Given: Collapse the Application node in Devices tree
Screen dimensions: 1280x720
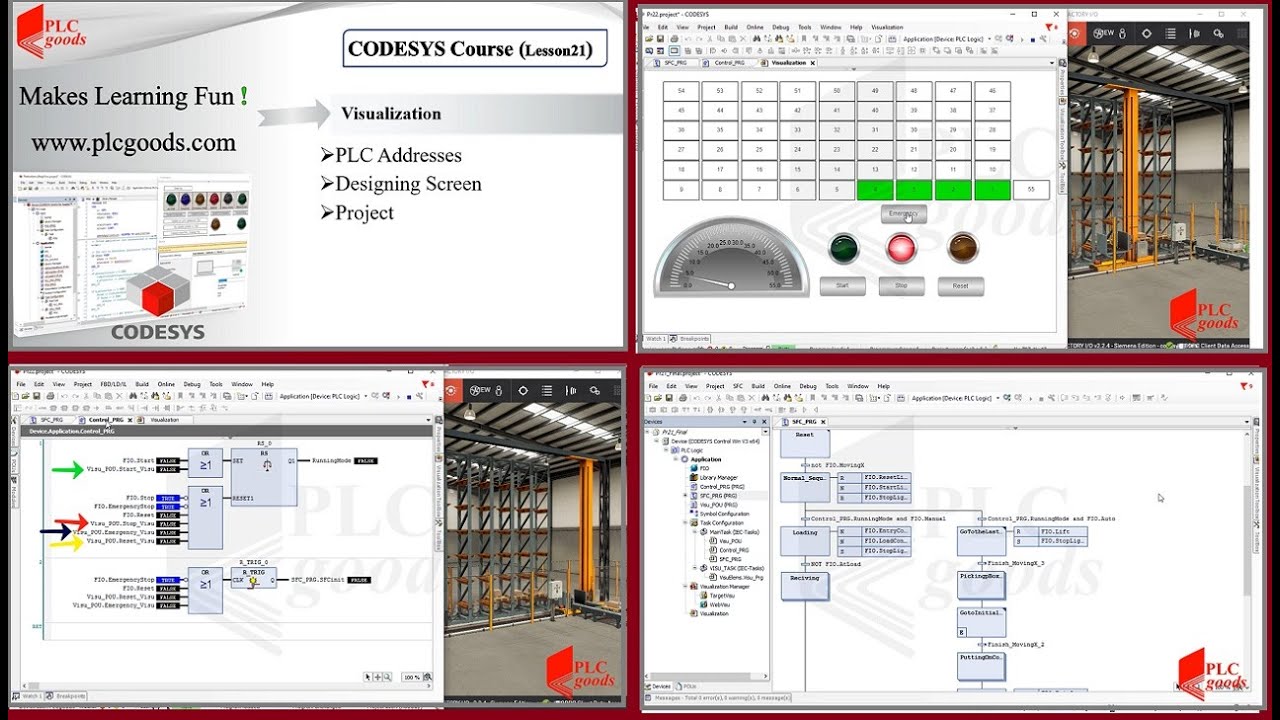Looking at the screenshot, I should pos(676,459).
